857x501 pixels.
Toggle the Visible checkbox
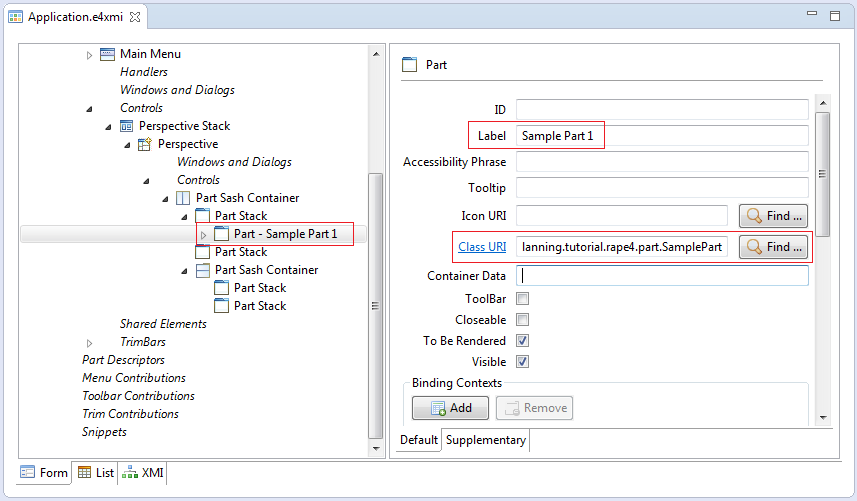(x=523, y=361)
